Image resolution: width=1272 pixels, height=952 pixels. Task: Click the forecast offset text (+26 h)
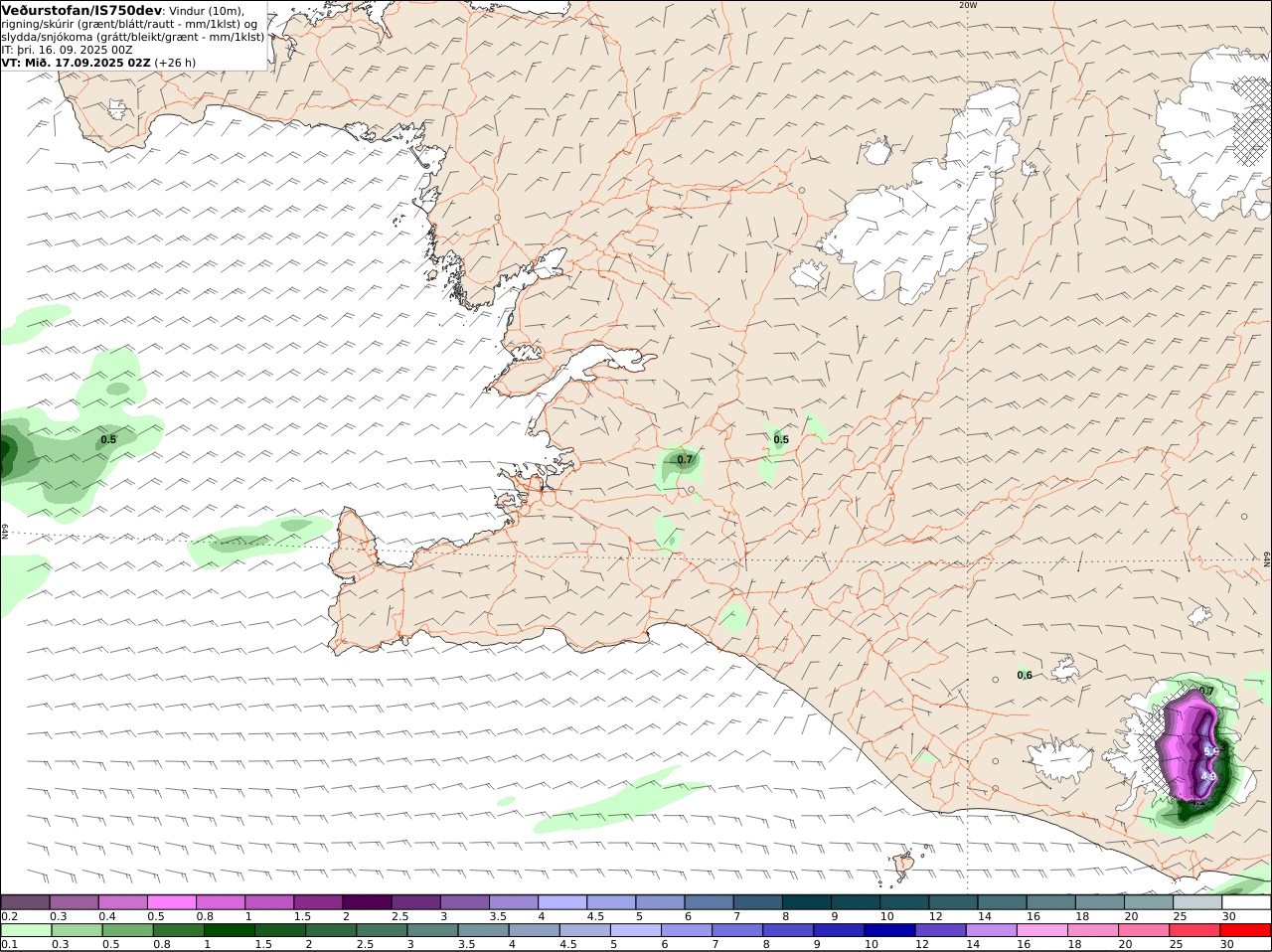(175, 62)
